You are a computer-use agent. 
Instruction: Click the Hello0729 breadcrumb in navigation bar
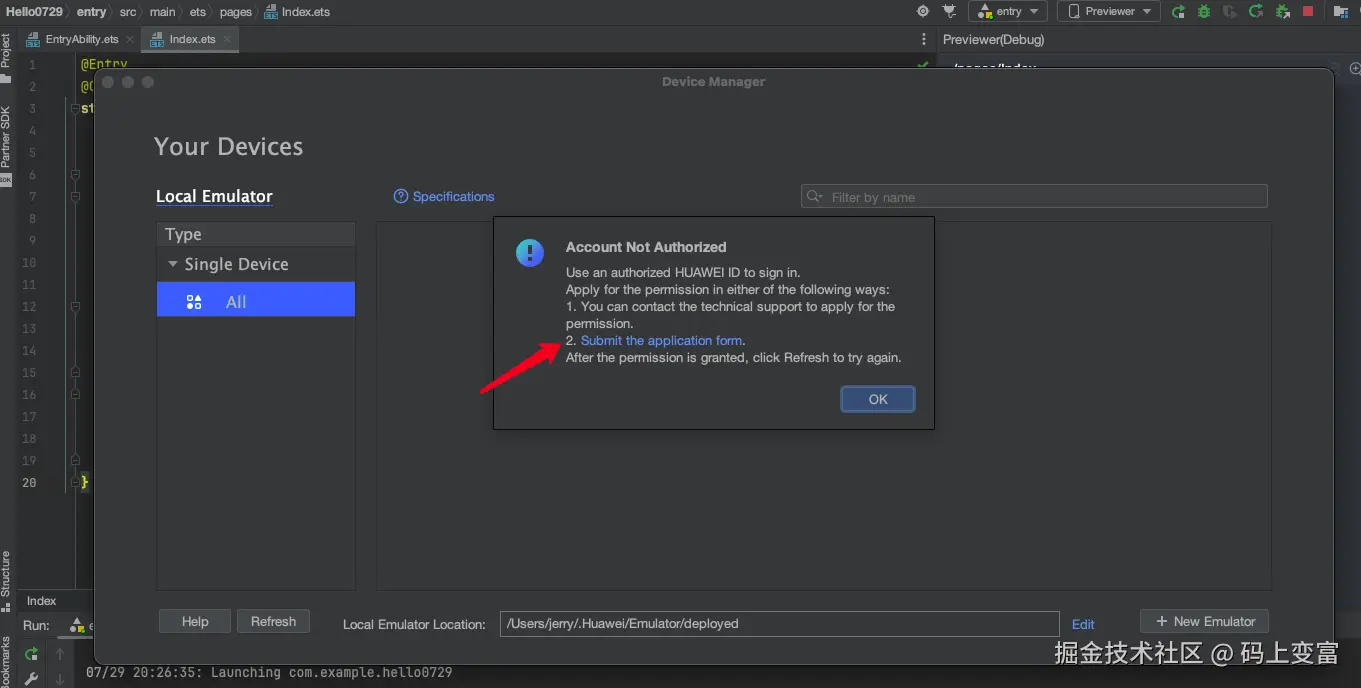(34, 12)
